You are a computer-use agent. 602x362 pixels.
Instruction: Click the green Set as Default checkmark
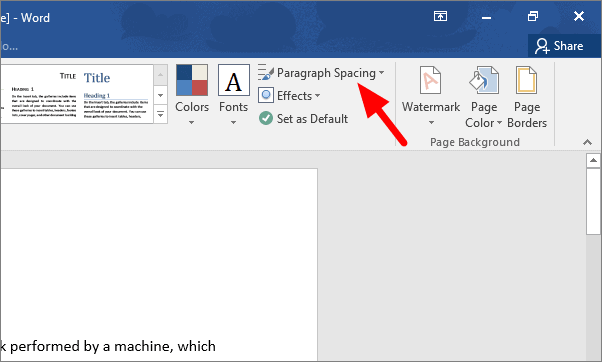[x=266, y=118]
